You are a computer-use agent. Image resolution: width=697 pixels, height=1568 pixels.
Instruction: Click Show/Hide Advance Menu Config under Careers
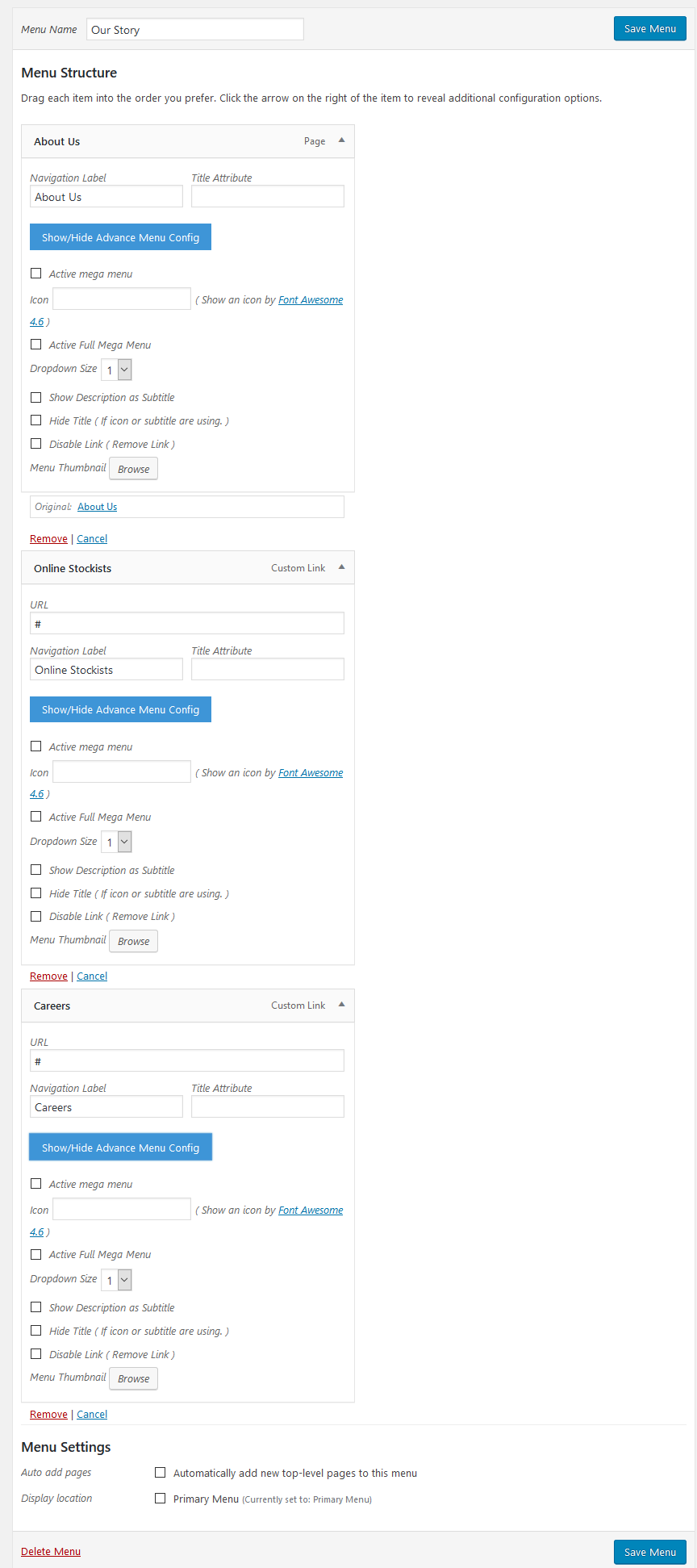coord(120,1148)
